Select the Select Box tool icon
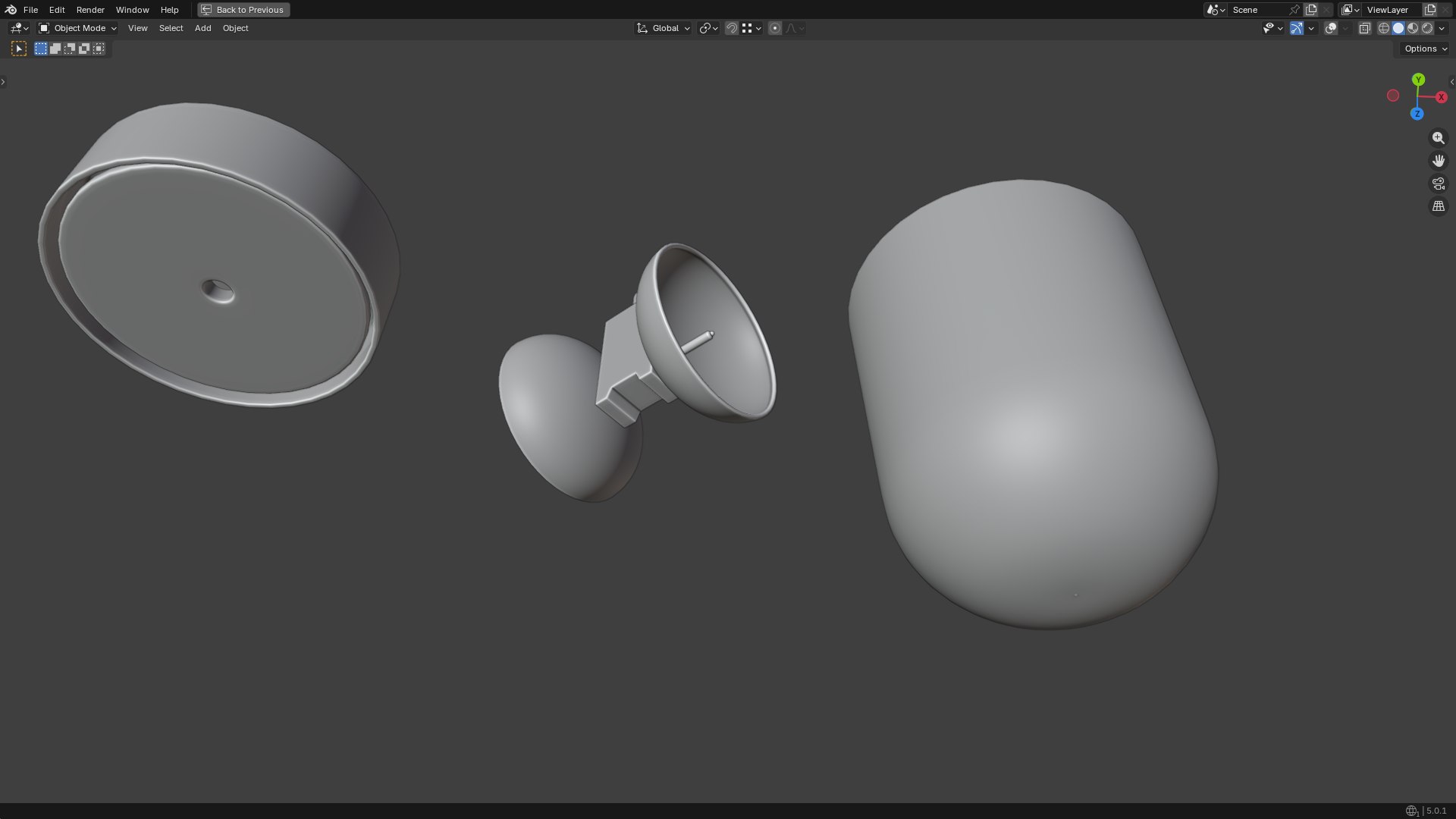1456x819 pixels. pyautogui.click(x=19, y=49)
